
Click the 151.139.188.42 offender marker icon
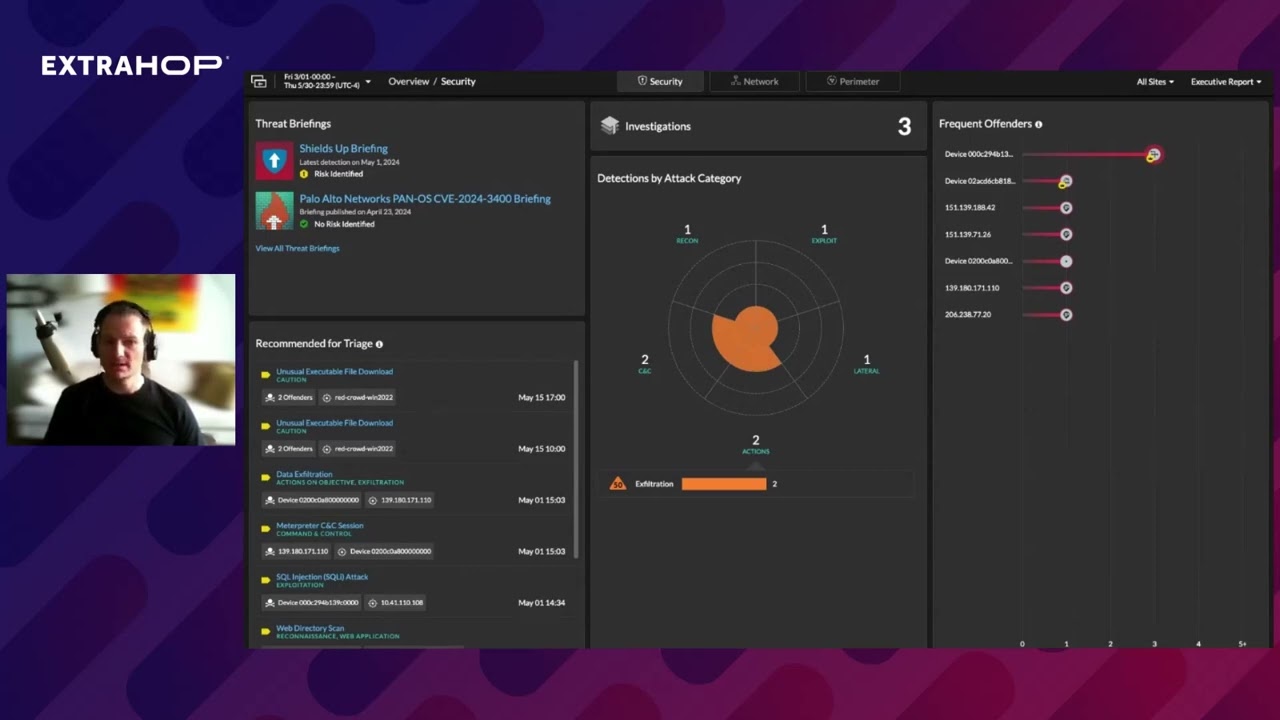tap(1066, 208)
